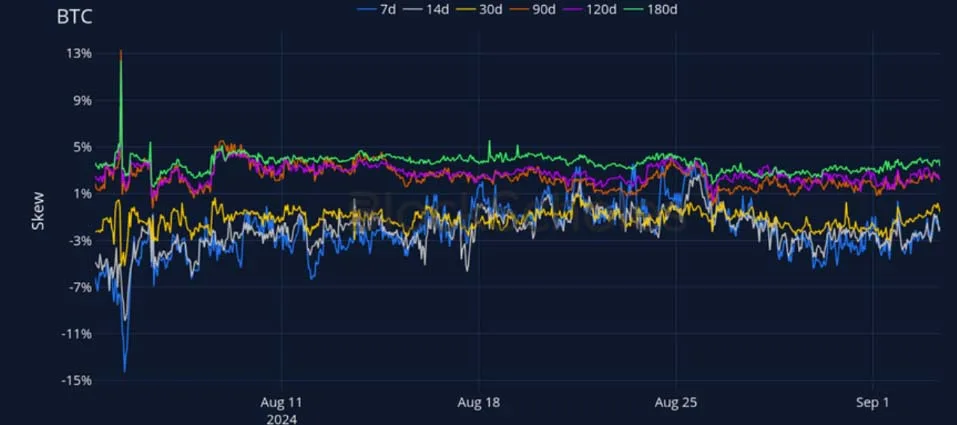The image size is (957, 425).
Task: Toggle the 180d series in legend
Action: (652, 9)
